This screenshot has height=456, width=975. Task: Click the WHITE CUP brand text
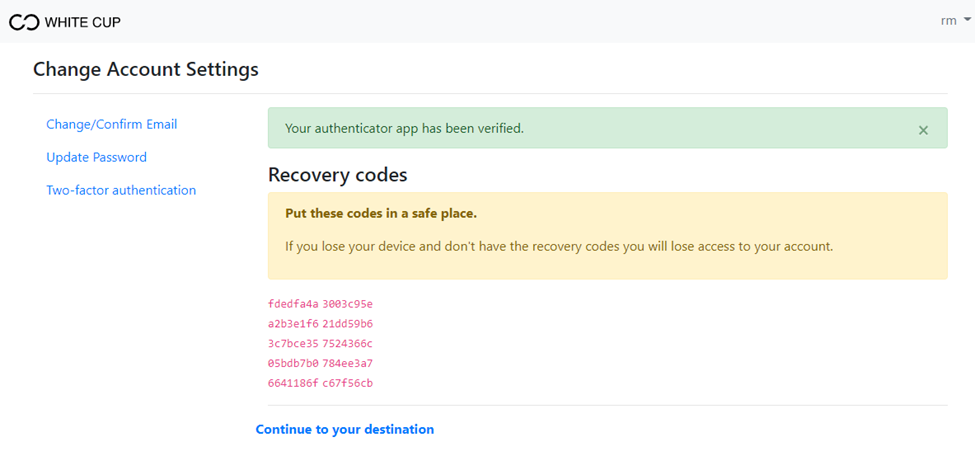(x=83, y=22)
